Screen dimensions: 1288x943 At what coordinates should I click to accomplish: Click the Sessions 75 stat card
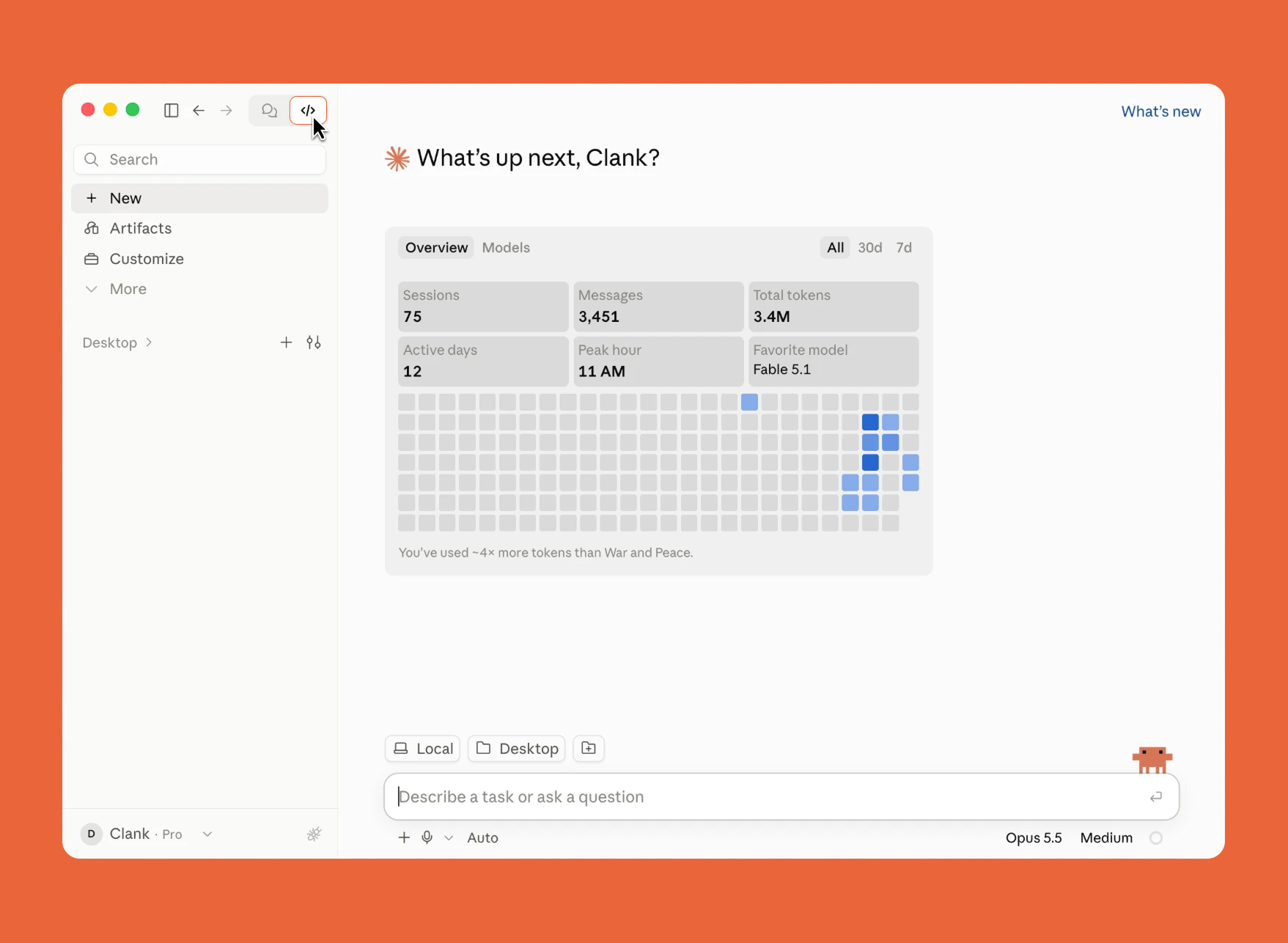click(x=483, y=307)
